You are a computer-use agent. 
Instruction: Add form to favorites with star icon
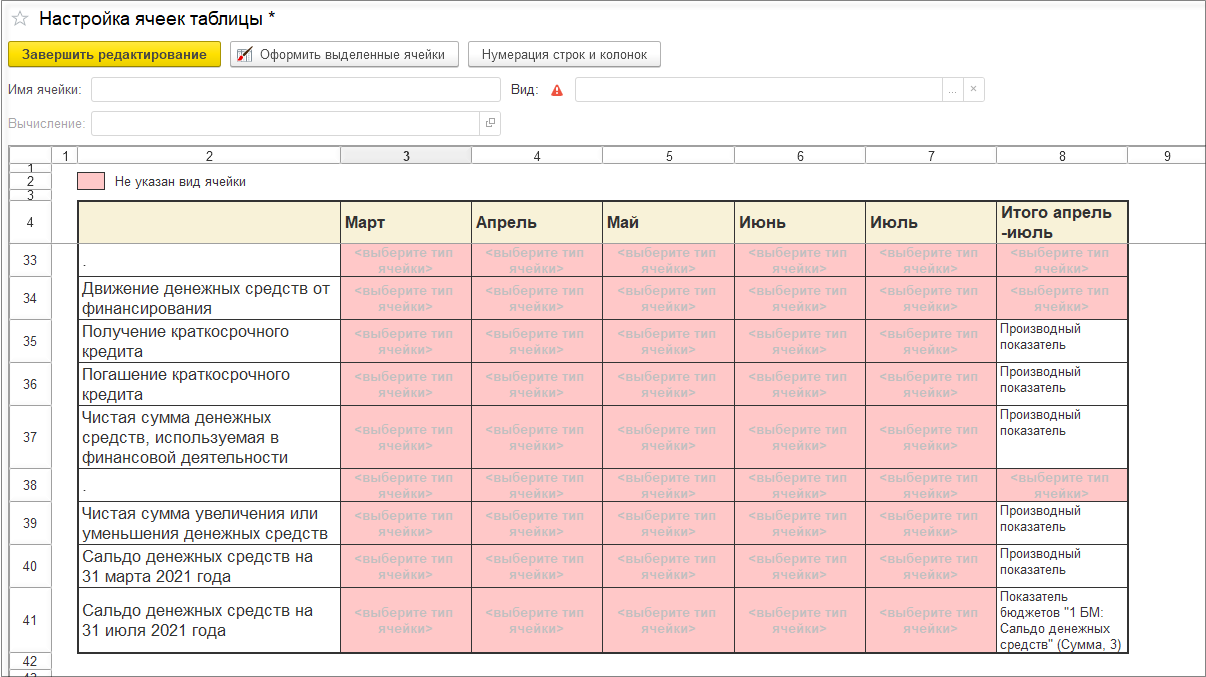(x=19, y=18)
